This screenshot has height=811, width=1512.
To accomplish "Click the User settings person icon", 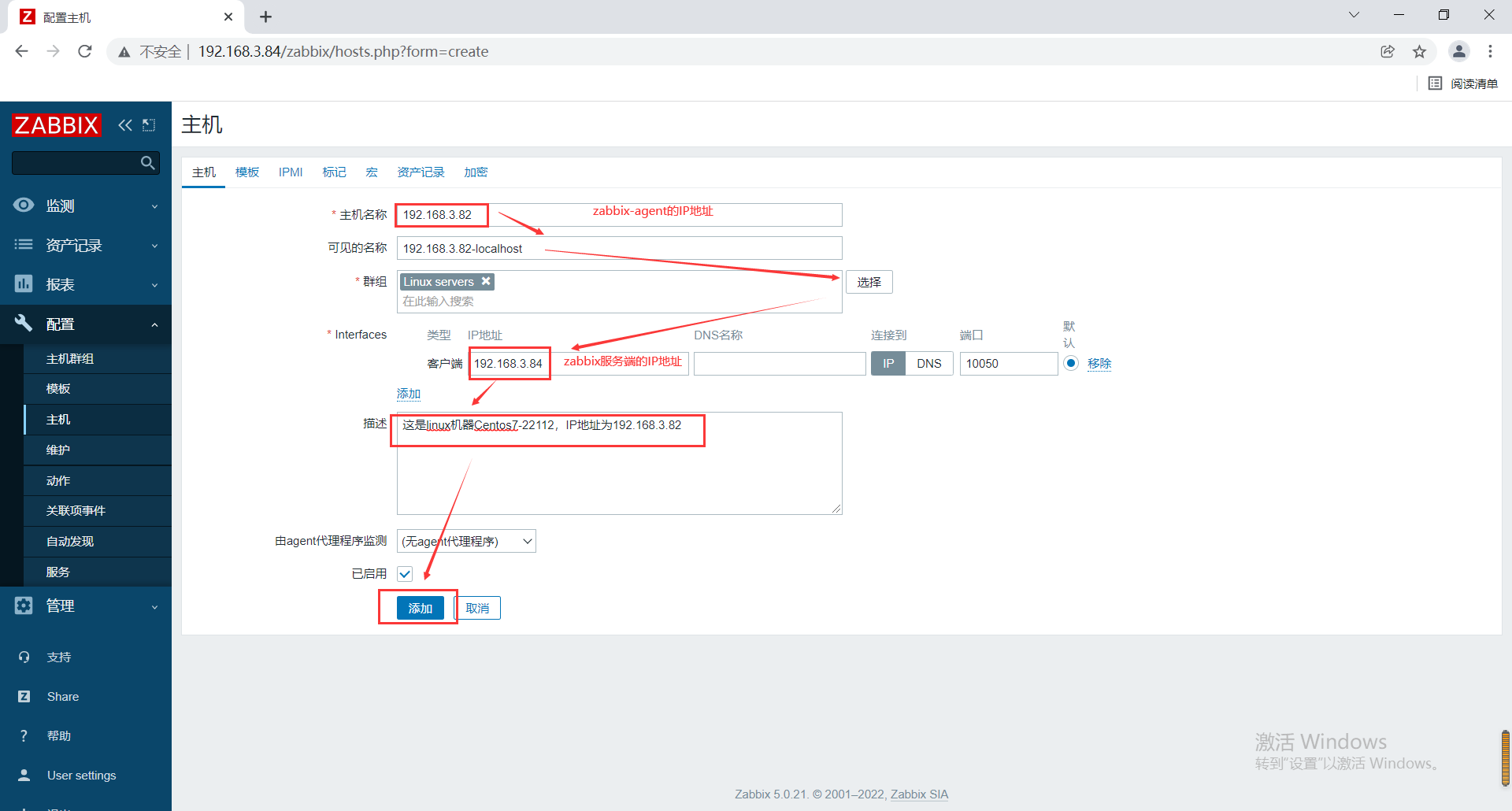I will [24, 775].
